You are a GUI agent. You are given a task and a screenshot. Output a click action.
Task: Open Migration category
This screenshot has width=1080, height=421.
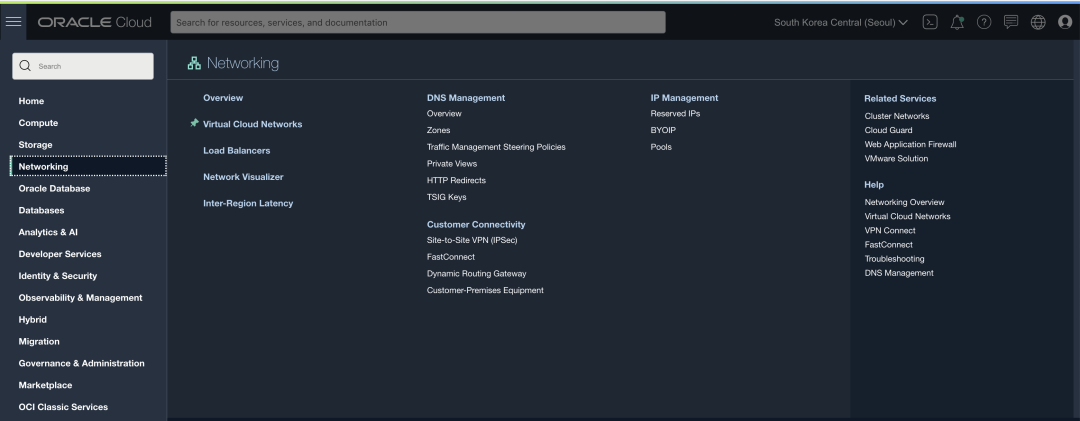tap(39, 341)
